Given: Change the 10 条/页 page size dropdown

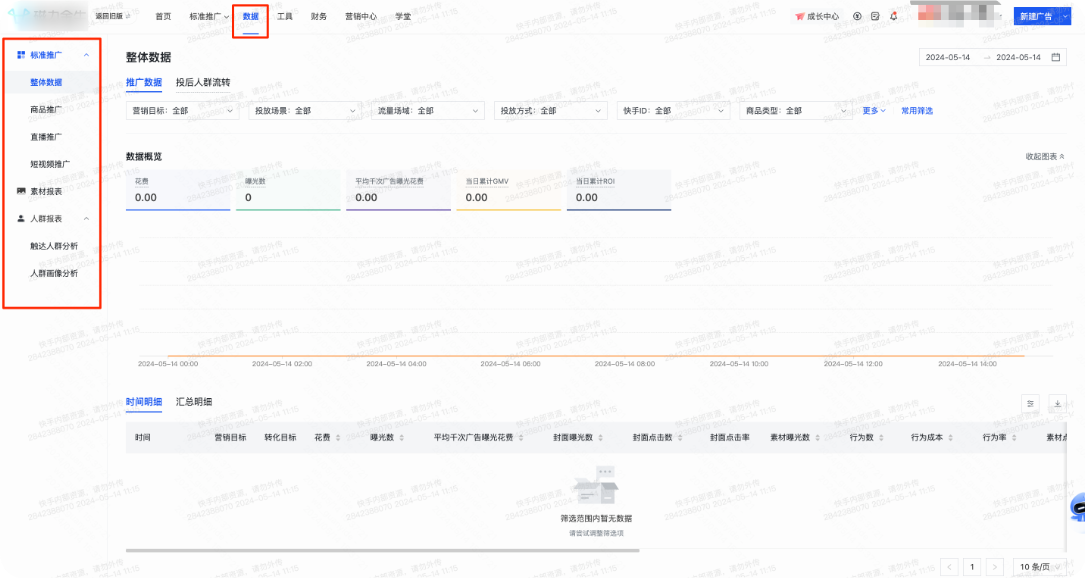Looking at the screenshot, I should [1038, 567].
